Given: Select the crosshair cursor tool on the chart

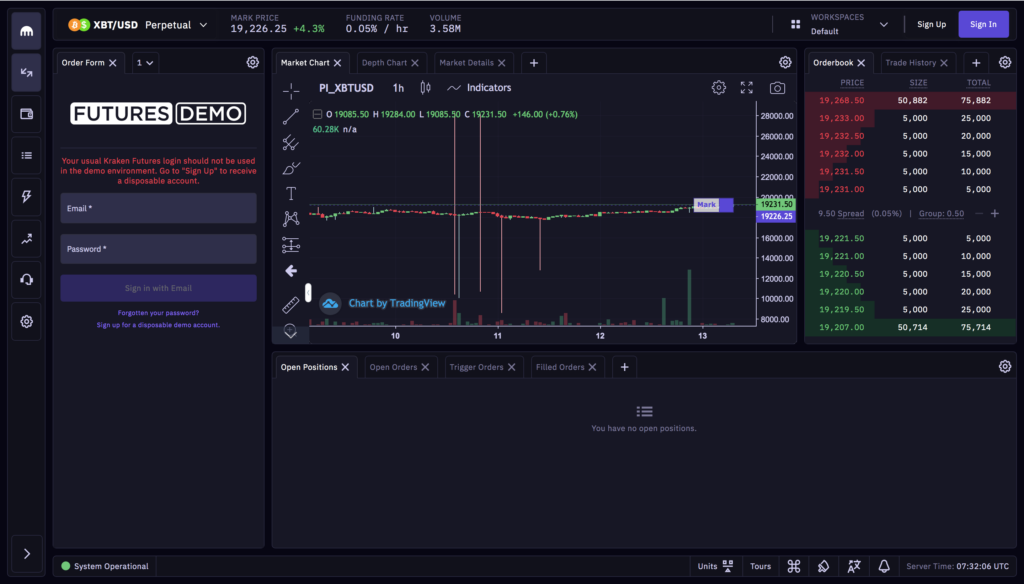Looking at the screenshot, I should point(291,91).
